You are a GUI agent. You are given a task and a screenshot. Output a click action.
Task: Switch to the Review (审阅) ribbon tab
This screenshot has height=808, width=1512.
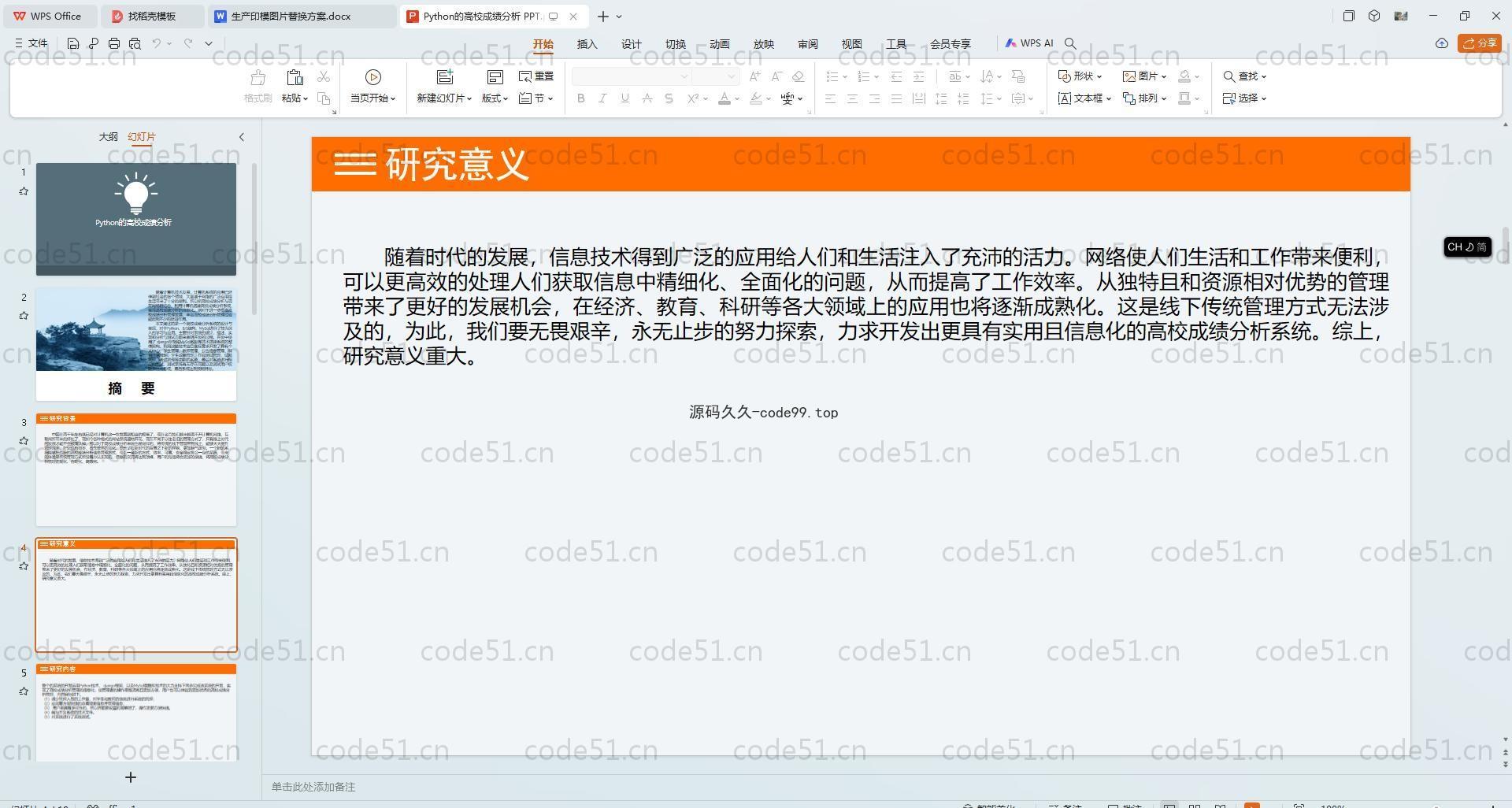coord(807,44)
